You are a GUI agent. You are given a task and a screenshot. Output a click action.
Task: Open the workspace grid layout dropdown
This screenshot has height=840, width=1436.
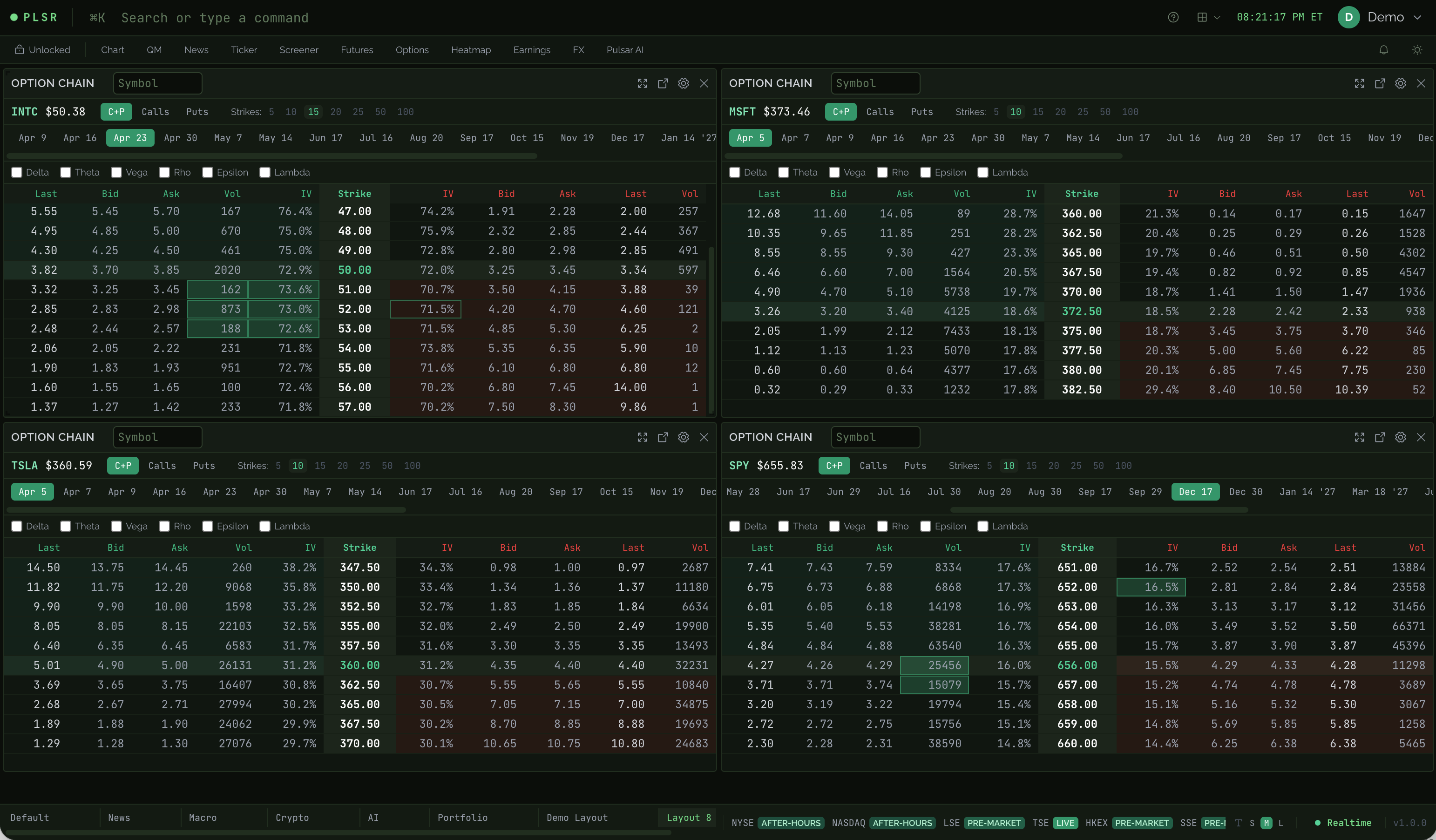pyautogui.click(x=1206, y=17)
